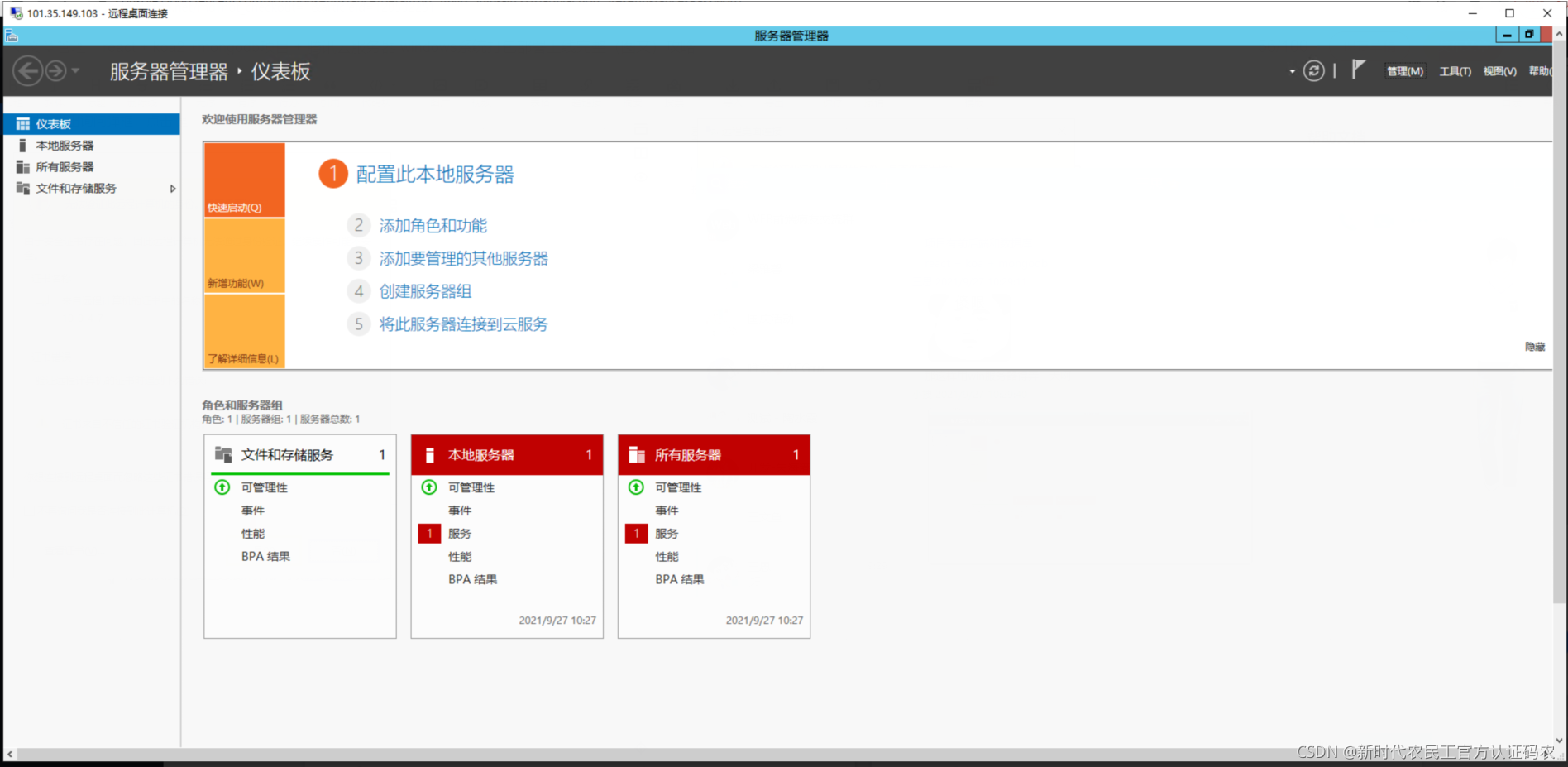Open the 帮助 menu
This screenshot has width=1568, height=767.
(x=1540, y=71)
